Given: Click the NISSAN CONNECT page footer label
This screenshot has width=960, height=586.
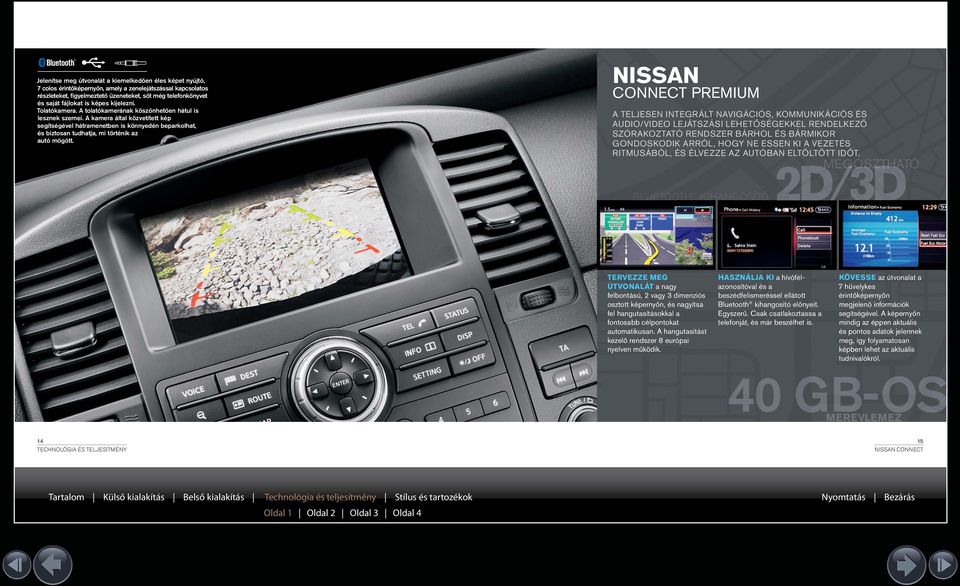Looking at the screenshot, I should point(899,449).
